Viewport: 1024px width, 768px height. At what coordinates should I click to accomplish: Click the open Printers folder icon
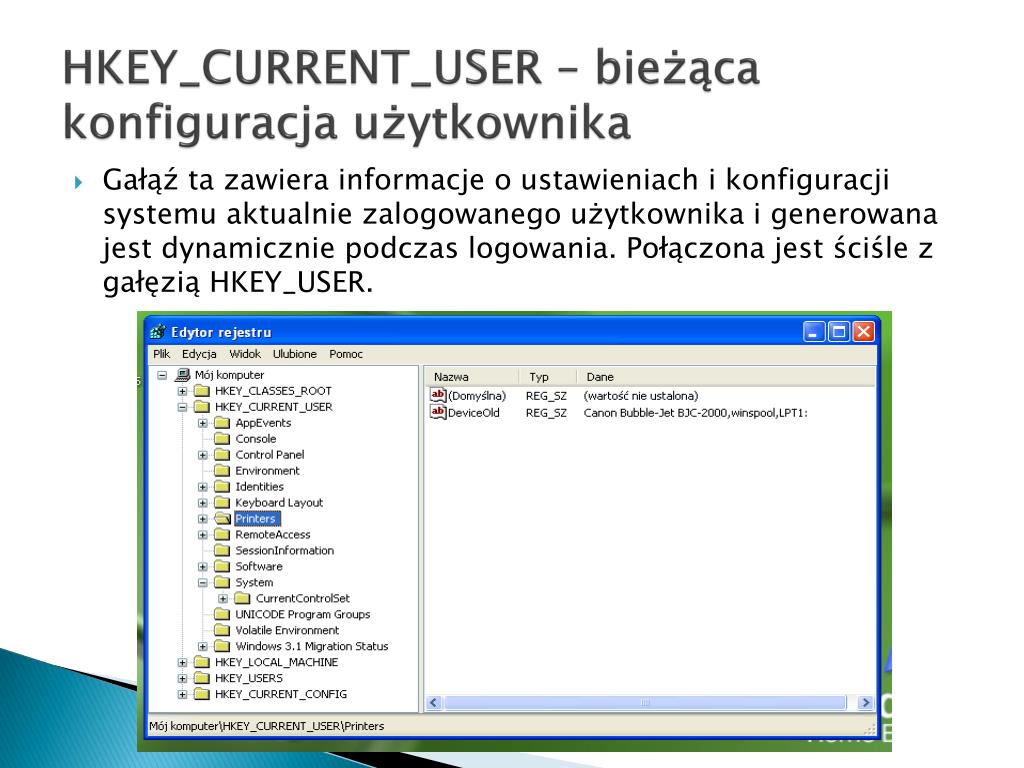coord(223,519)
